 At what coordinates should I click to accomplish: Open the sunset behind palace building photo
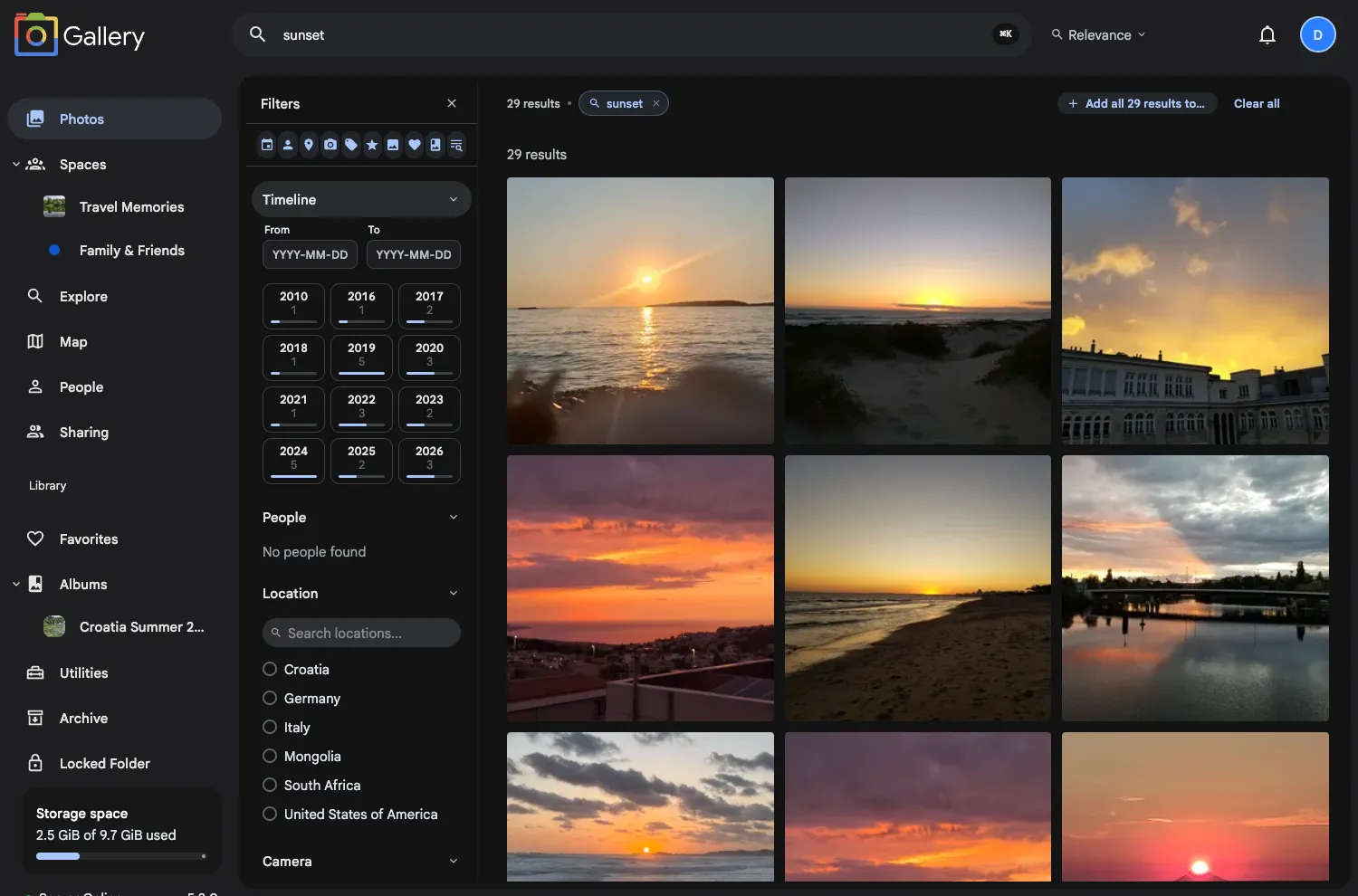pyautogui.click(x=1195, y=310)
